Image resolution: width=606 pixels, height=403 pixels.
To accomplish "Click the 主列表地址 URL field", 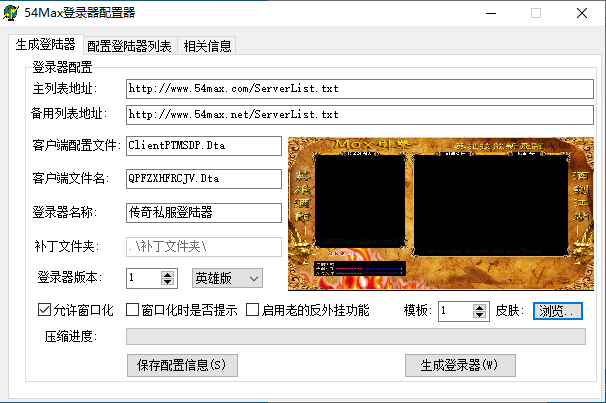I will [x=360, y=89].
